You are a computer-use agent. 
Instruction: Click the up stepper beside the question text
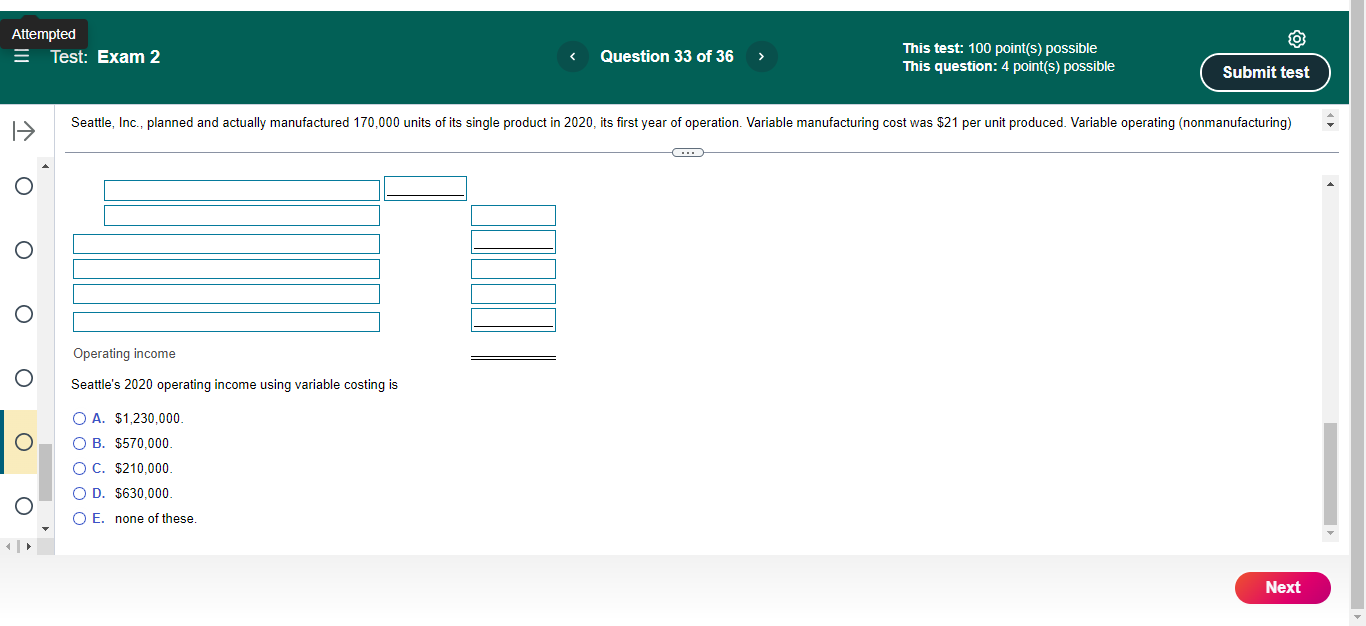coord(1330,114)
